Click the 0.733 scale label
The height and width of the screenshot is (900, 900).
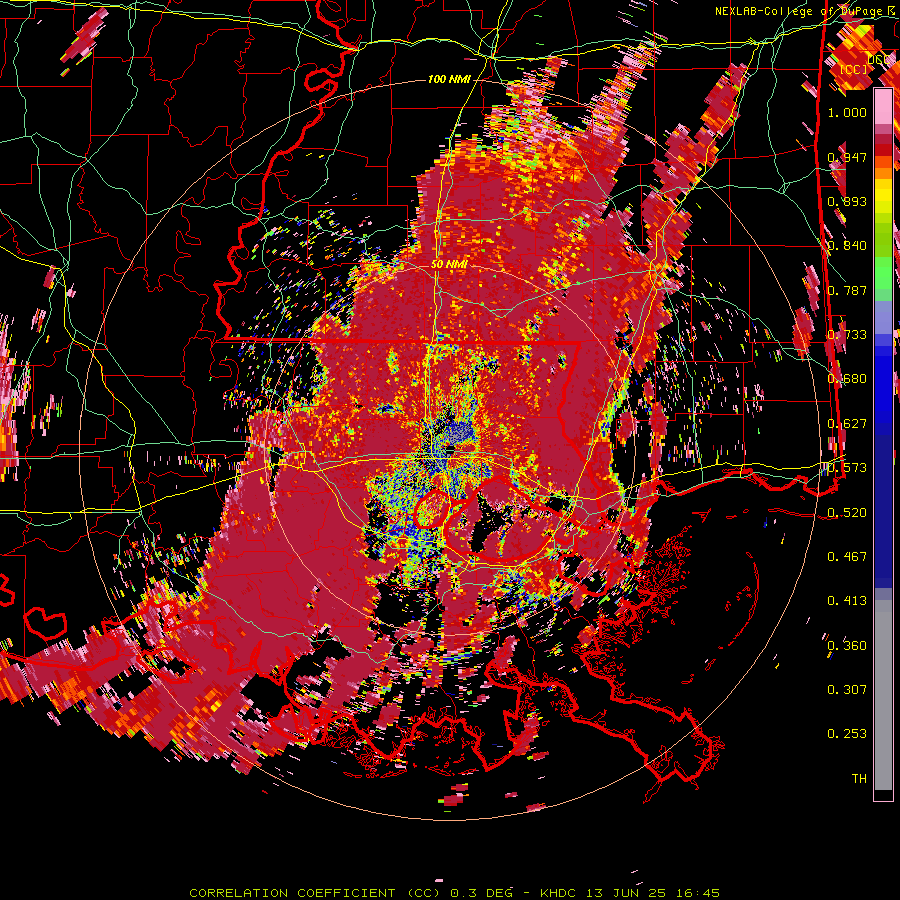click(847, 335)
